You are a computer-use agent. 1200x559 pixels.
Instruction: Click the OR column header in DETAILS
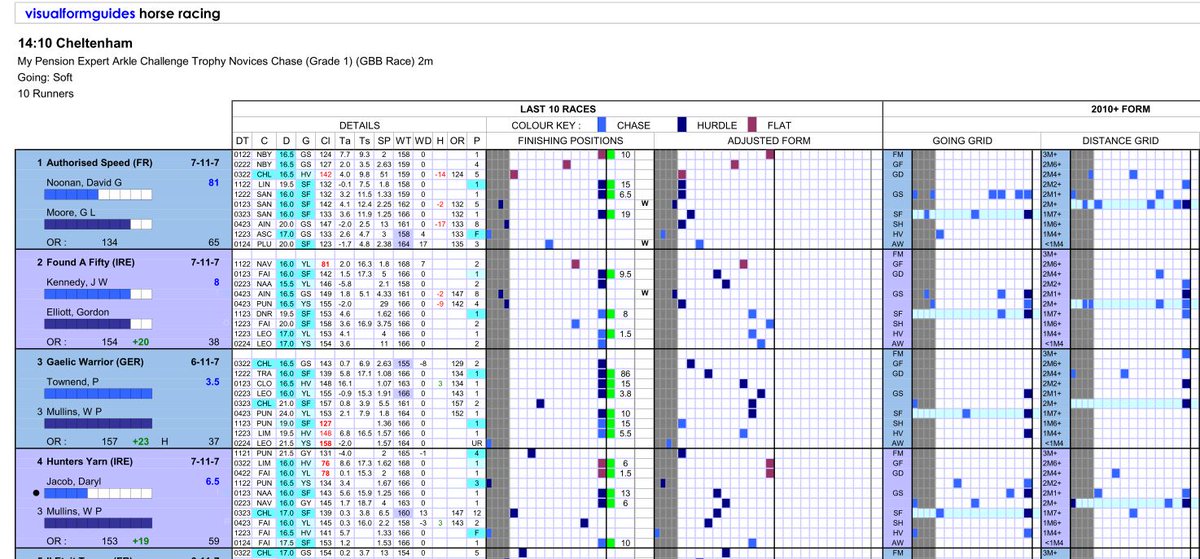coord(459,141)
